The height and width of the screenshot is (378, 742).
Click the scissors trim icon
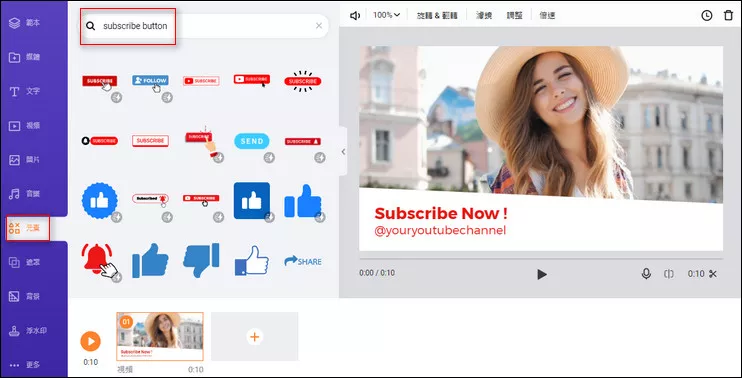tap(713, 274)
